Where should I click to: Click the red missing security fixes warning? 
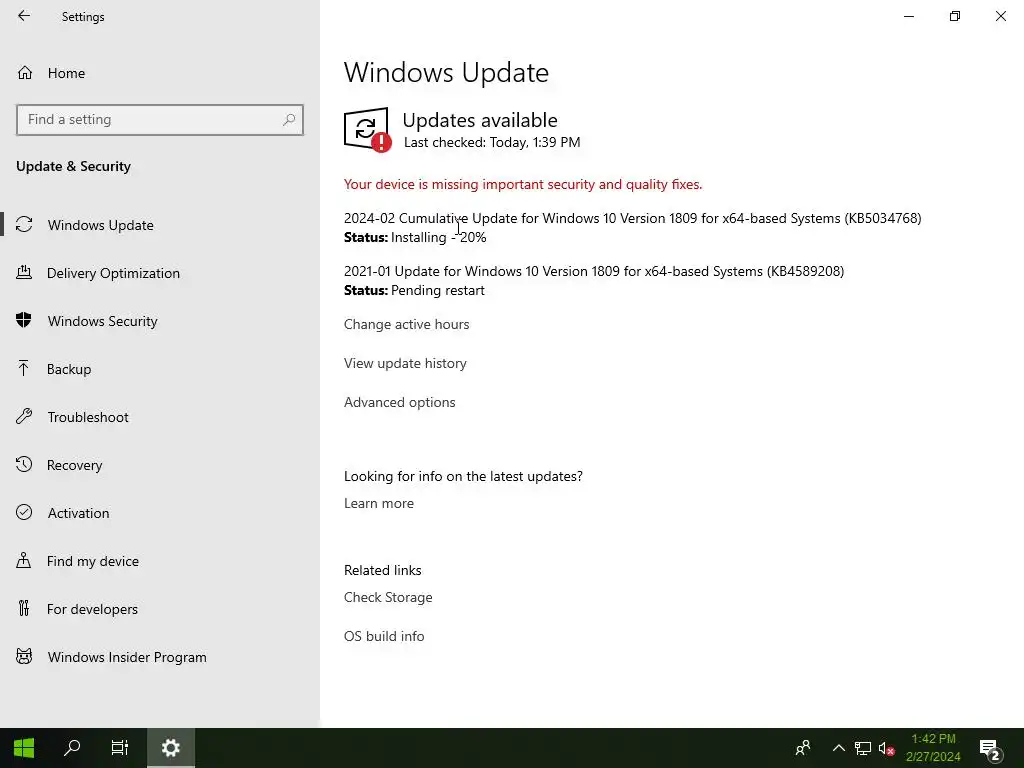[522, 184]
